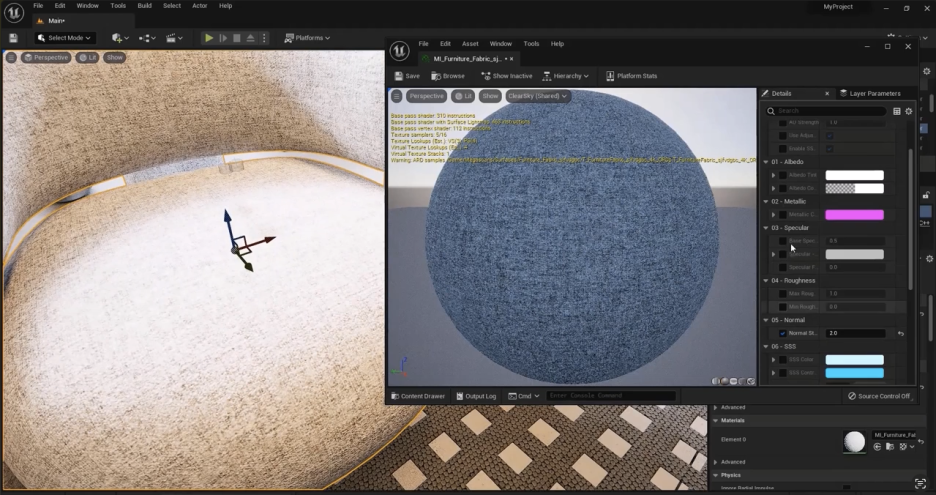Image resolution: width=936 pixels, height=495 pixels.
Task: Collapse the 04 - Roughness section
Action: [x=766, y=281]
